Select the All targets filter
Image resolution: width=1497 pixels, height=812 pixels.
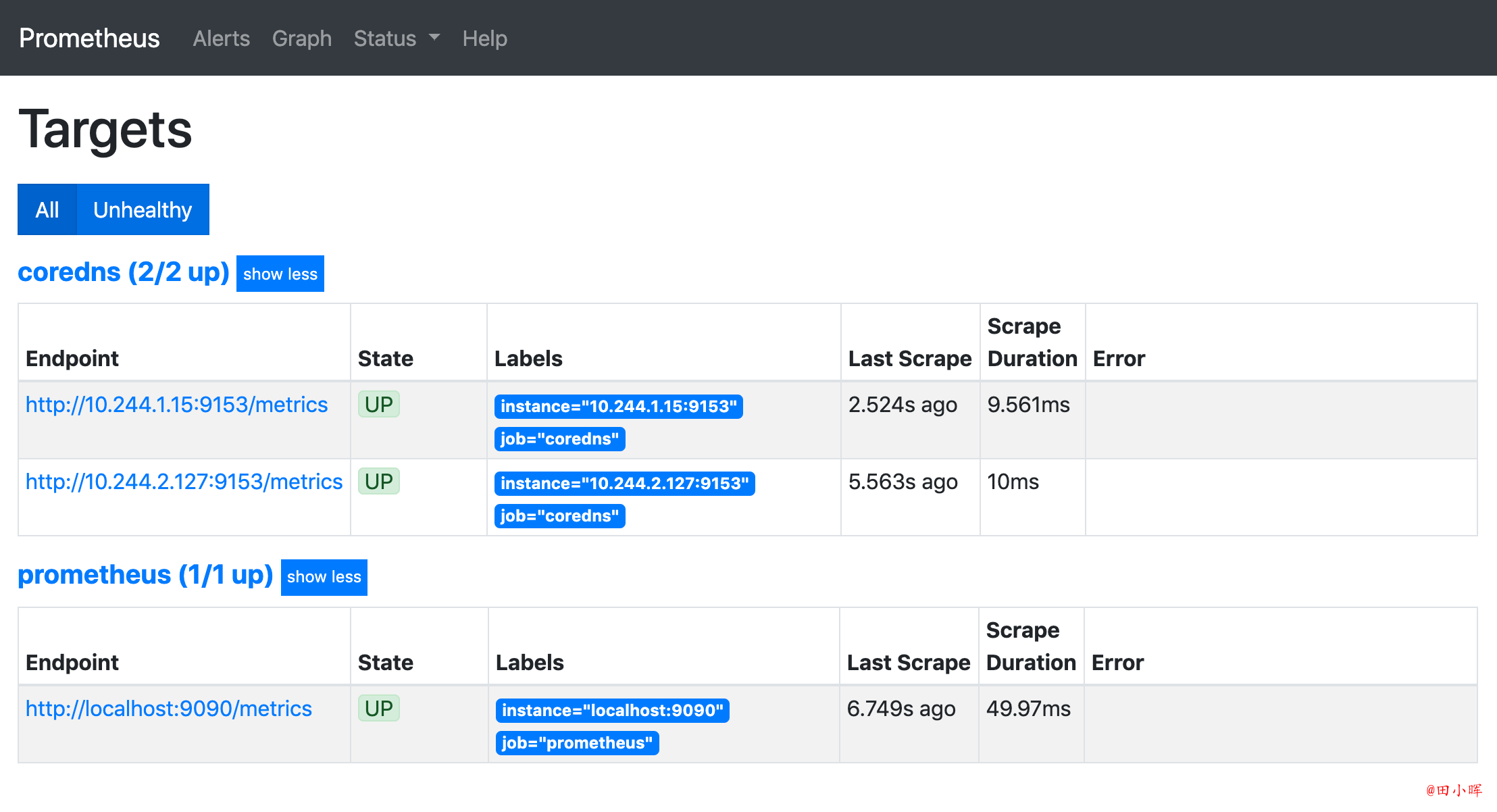click(x=47, y=209)
